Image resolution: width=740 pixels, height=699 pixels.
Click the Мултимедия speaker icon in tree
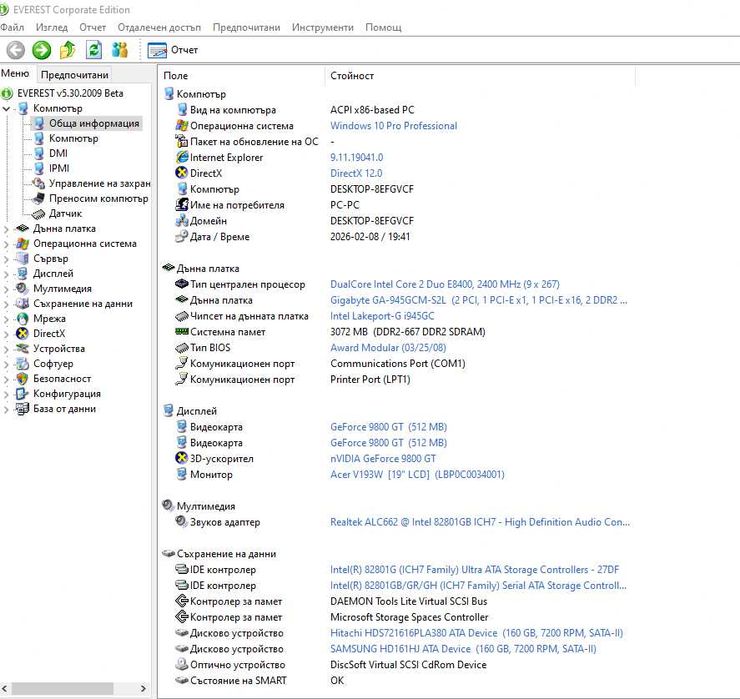(22, 288)
